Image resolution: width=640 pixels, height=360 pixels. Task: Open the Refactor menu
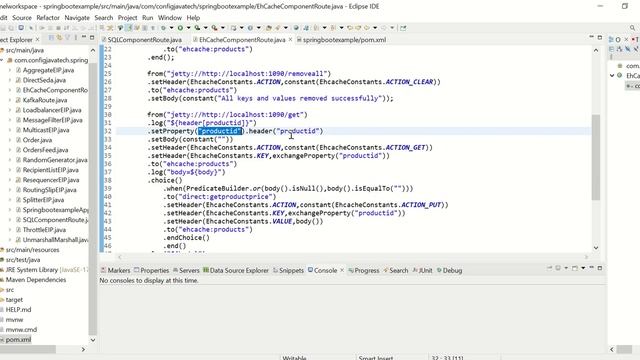(x=48, y=18)
